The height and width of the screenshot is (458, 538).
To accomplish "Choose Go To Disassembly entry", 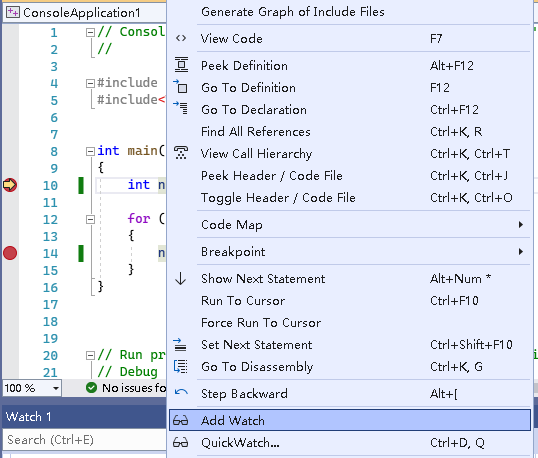I will 350,366.
